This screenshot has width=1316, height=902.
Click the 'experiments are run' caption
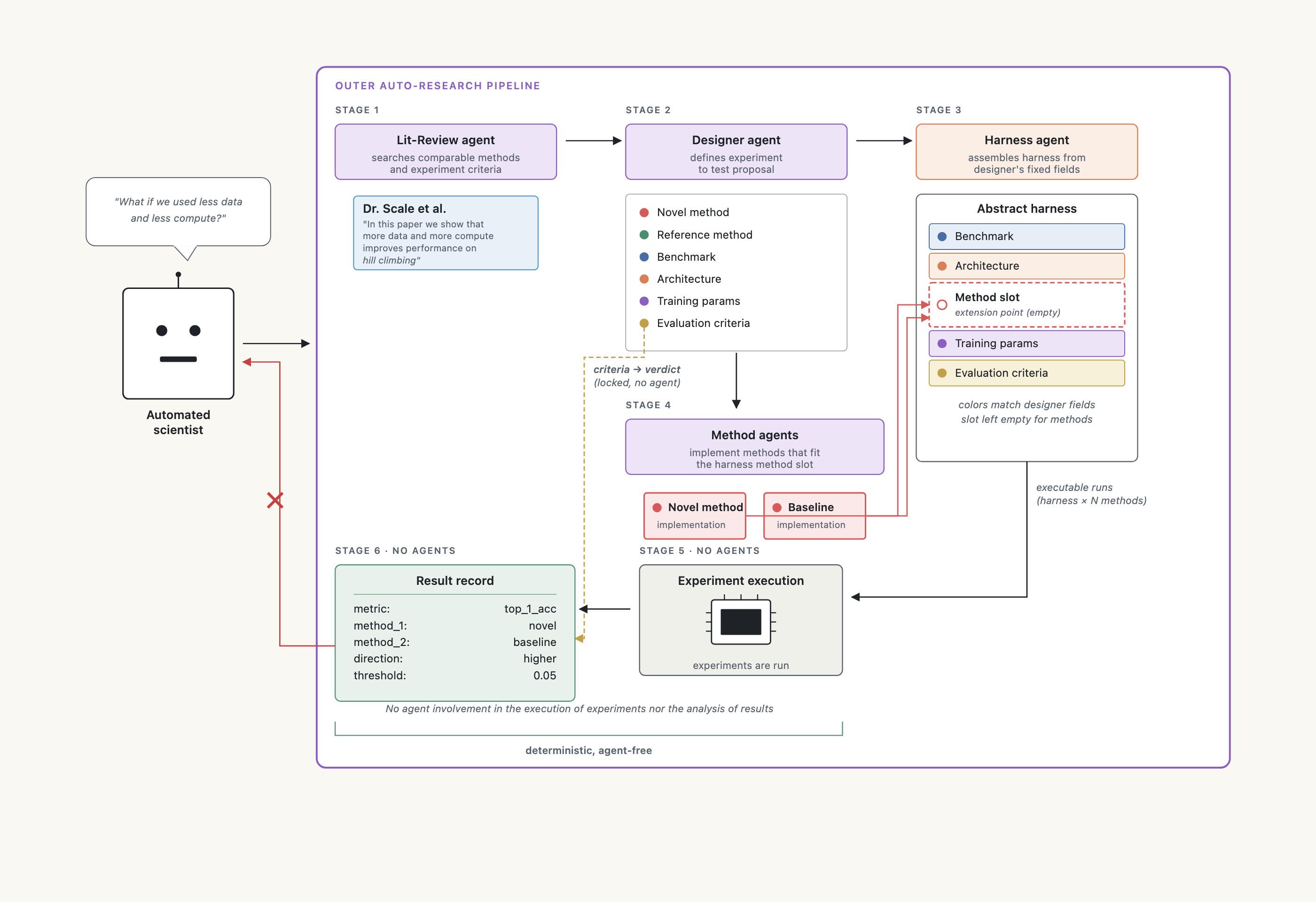pyautogui.click(x=741, y=666)
